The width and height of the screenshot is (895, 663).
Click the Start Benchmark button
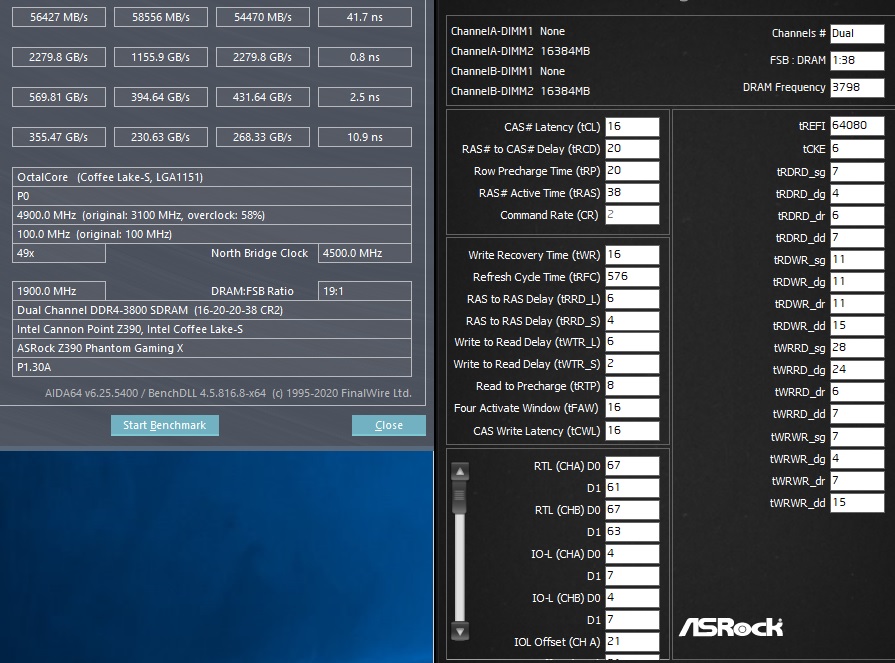[164, 425]
